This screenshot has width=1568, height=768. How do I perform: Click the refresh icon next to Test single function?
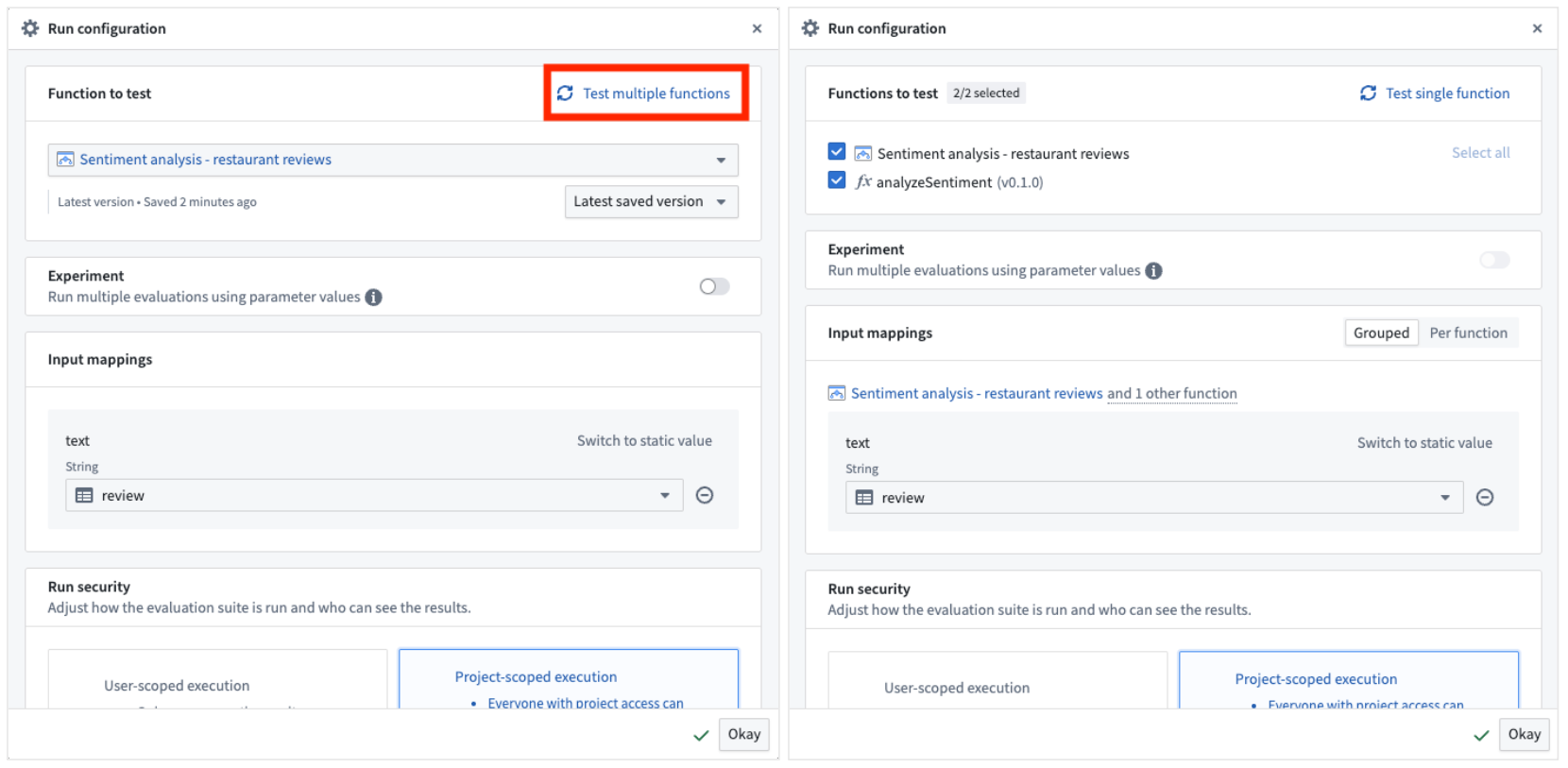coord(1368,94)
